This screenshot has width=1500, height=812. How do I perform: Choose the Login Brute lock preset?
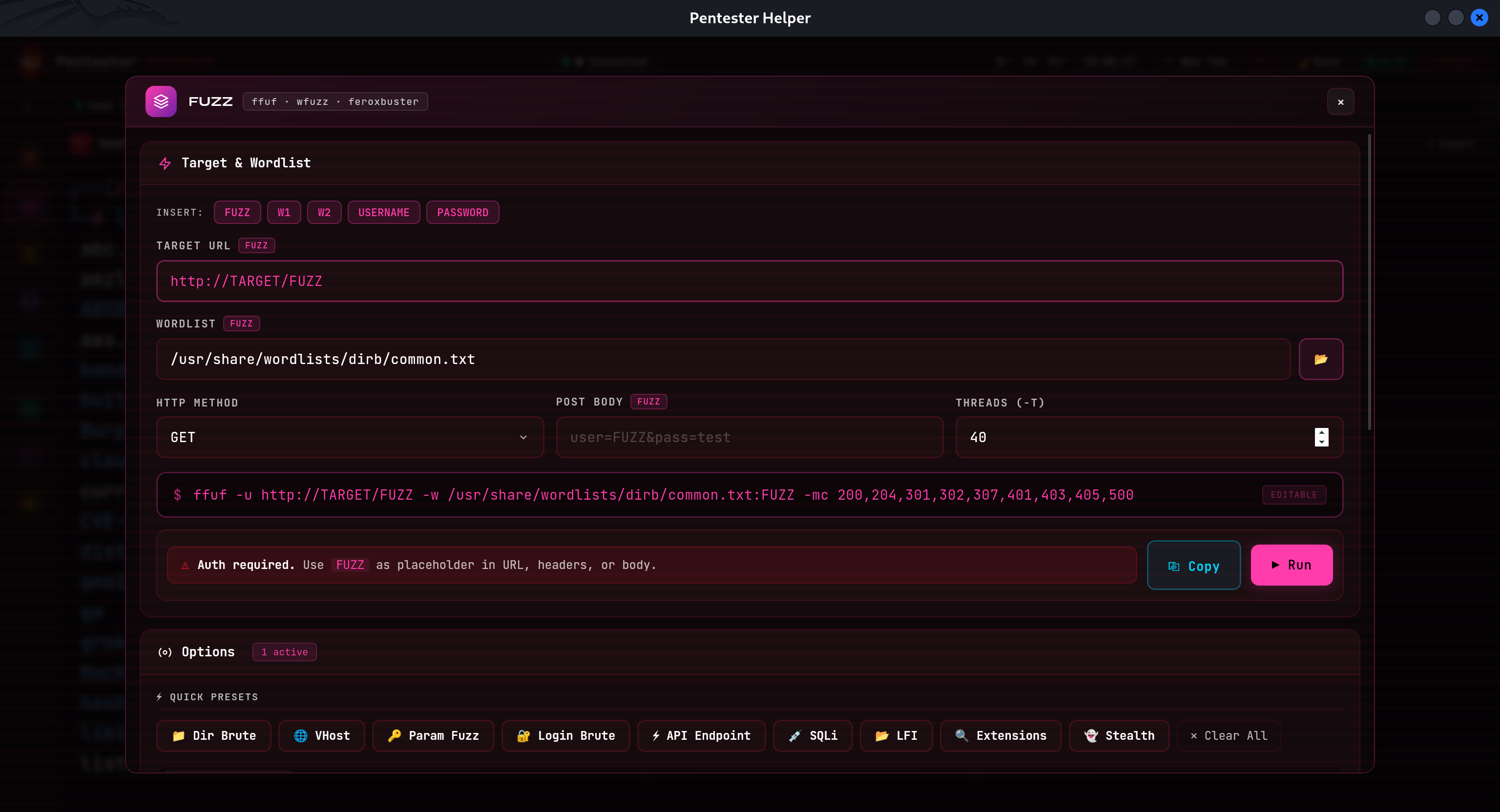pos(565,736)
